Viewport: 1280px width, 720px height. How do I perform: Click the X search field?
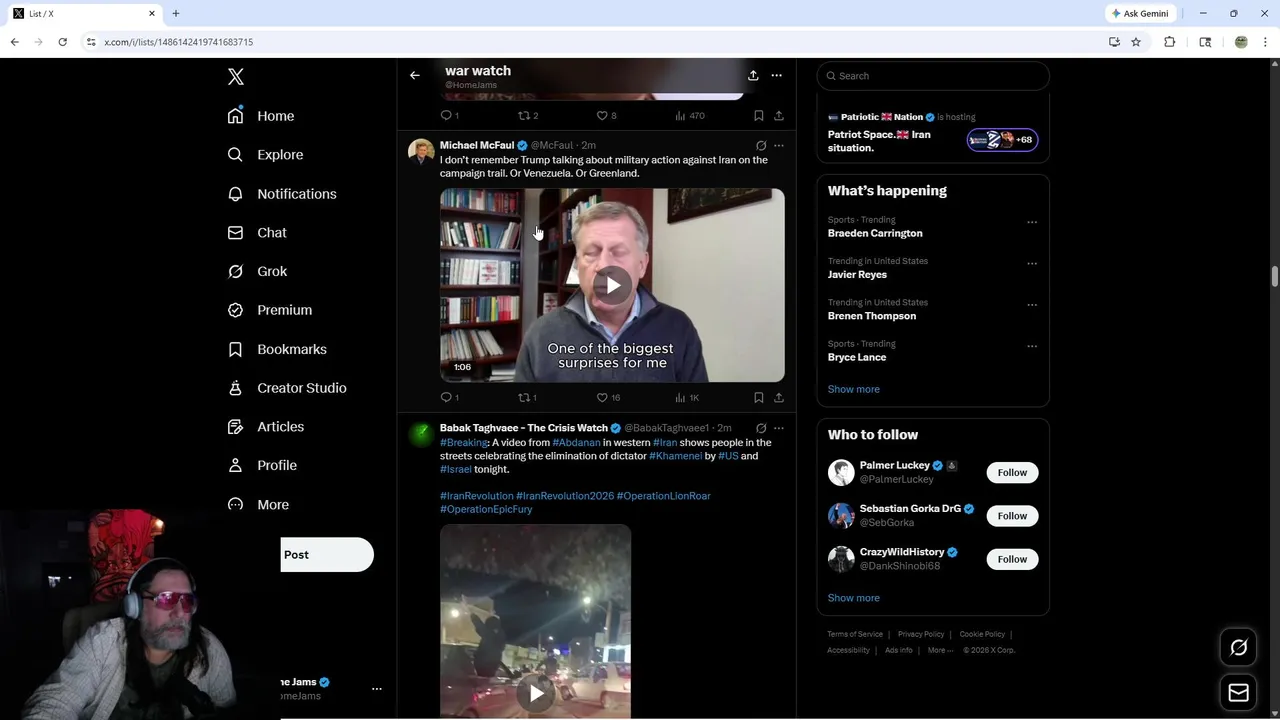point(933,76)
